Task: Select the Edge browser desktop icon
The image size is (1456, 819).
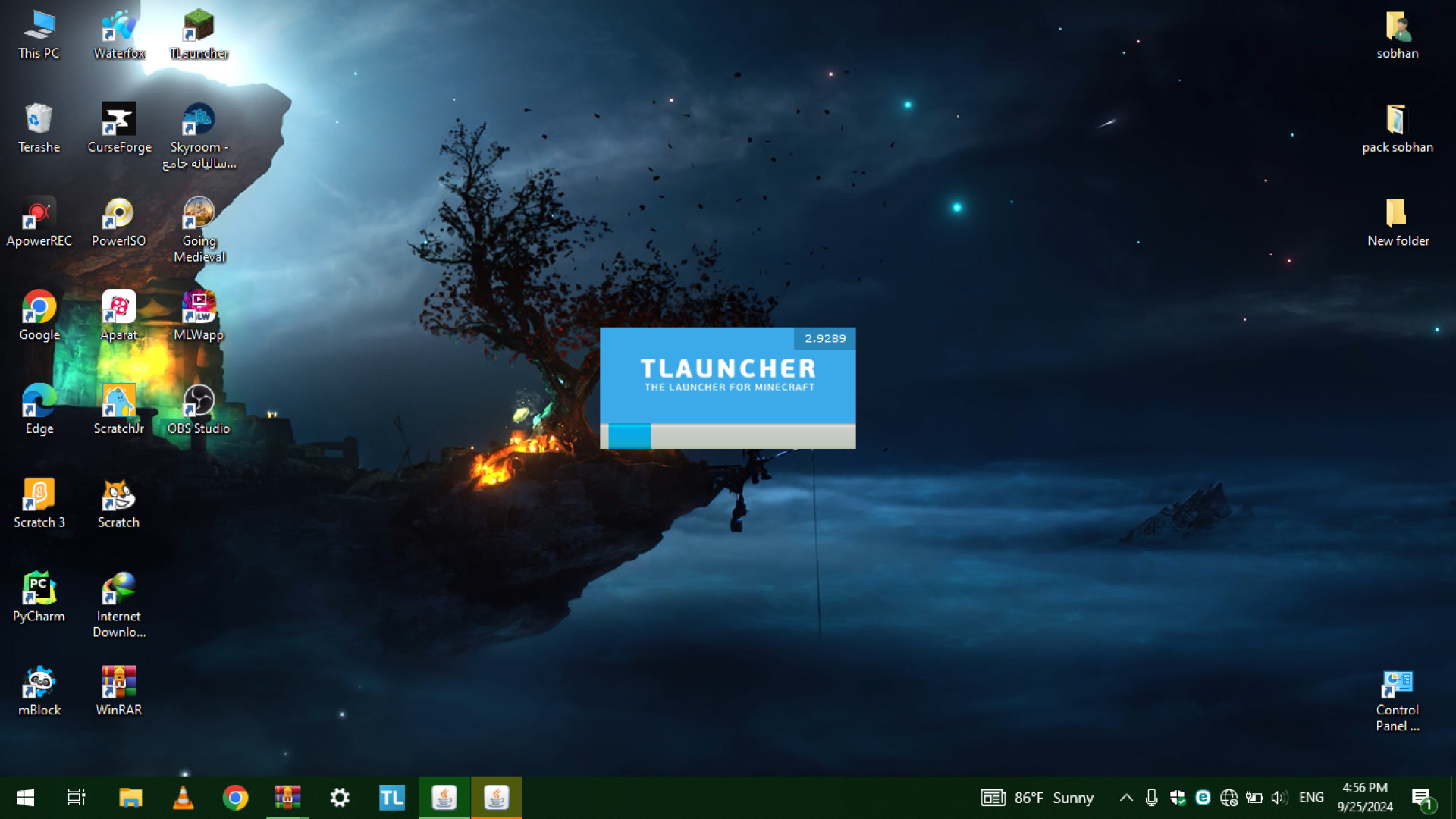Action: [x=39, y=410]
